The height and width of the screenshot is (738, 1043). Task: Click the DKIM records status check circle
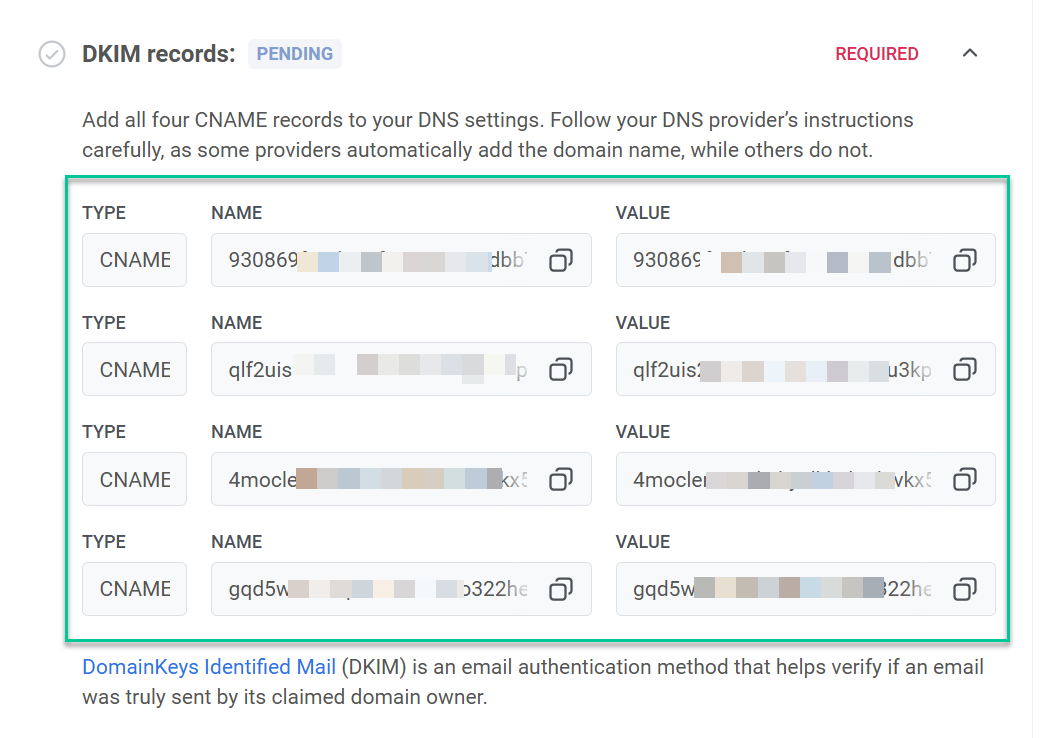coord(52,54)
